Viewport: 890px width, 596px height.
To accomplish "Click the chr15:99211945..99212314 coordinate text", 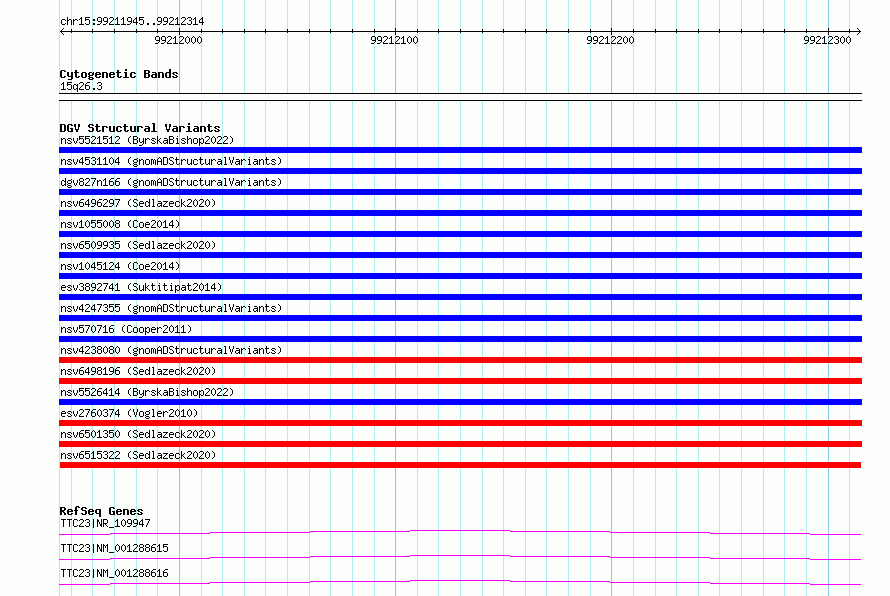I will 132,21.
